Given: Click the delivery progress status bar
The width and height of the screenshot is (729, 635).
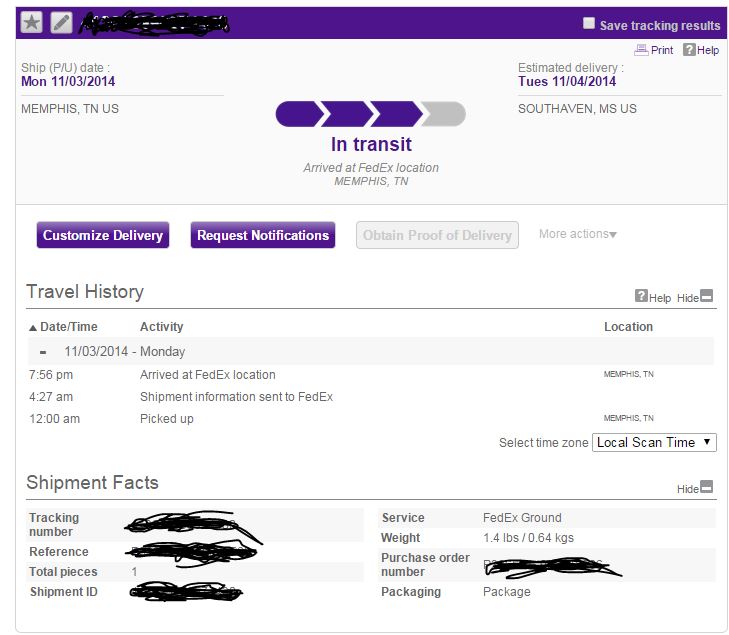Looking at the screenshot, I should click(371, 114).
